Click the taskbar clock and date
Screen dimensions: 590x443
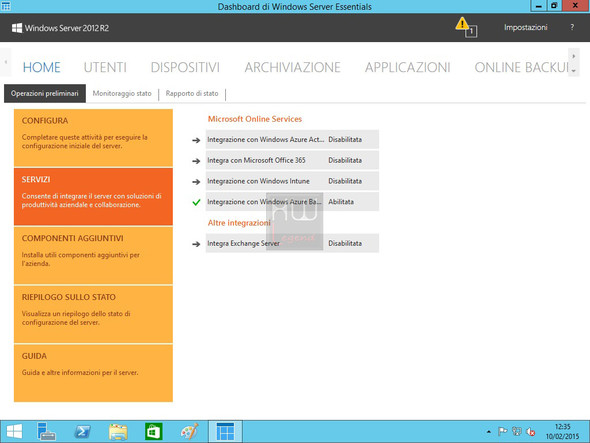tap(562, 432)
